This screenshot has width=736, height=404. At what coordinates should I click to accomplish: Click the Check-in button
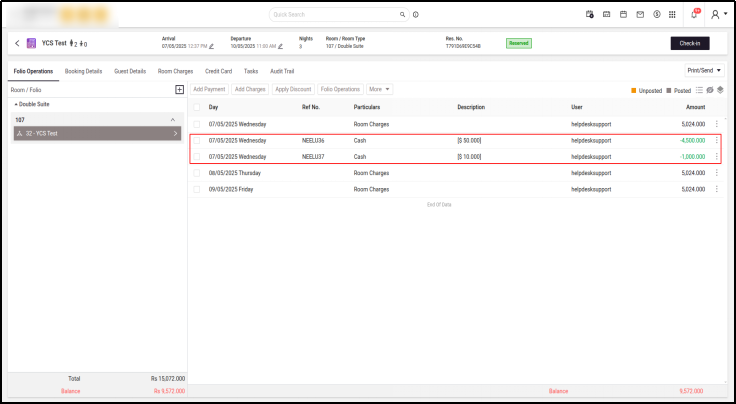690,43
